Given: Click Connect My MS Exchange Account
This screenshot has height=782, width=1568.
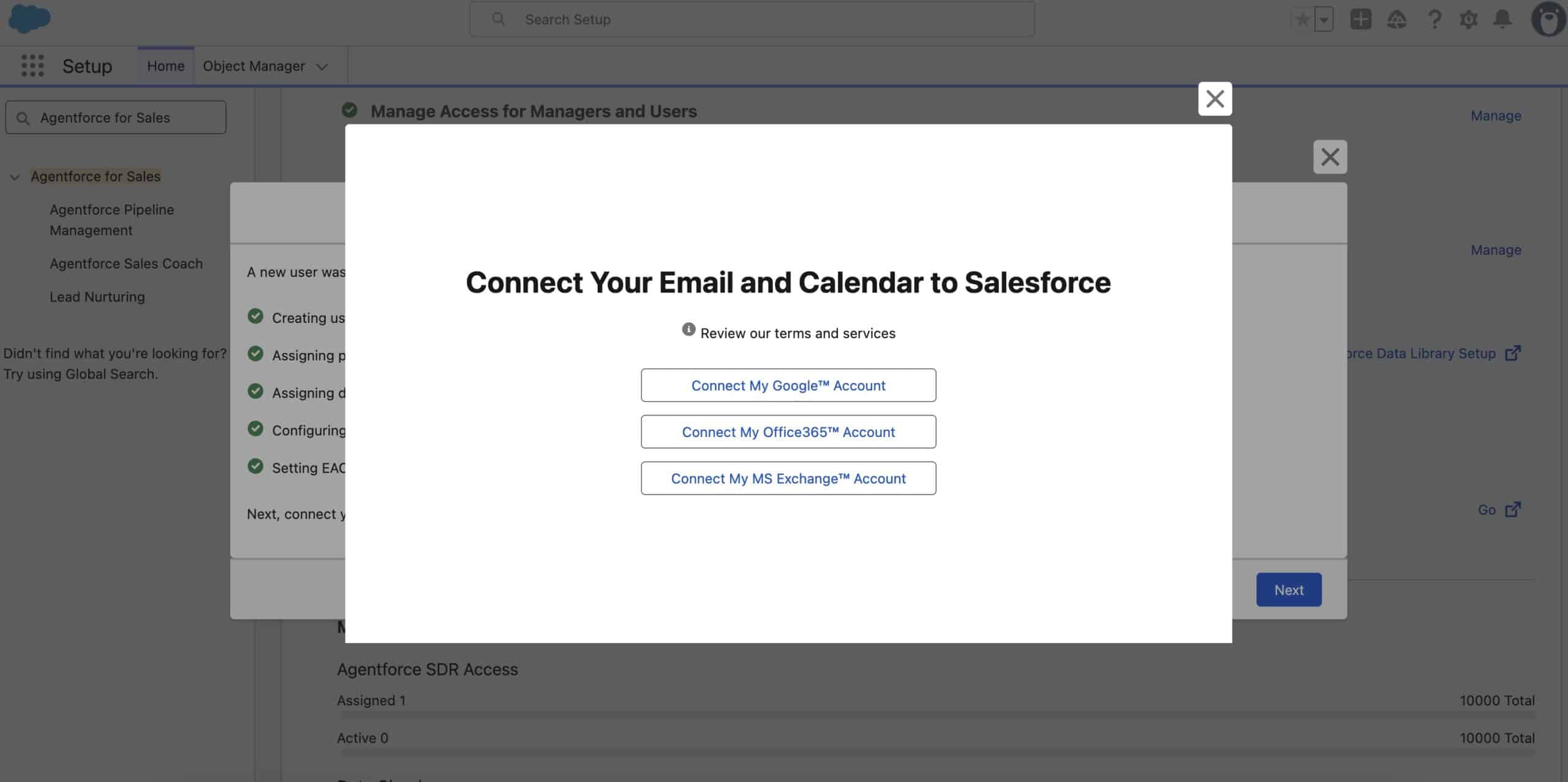Looking at the screenshot, I should pos(788,479).
